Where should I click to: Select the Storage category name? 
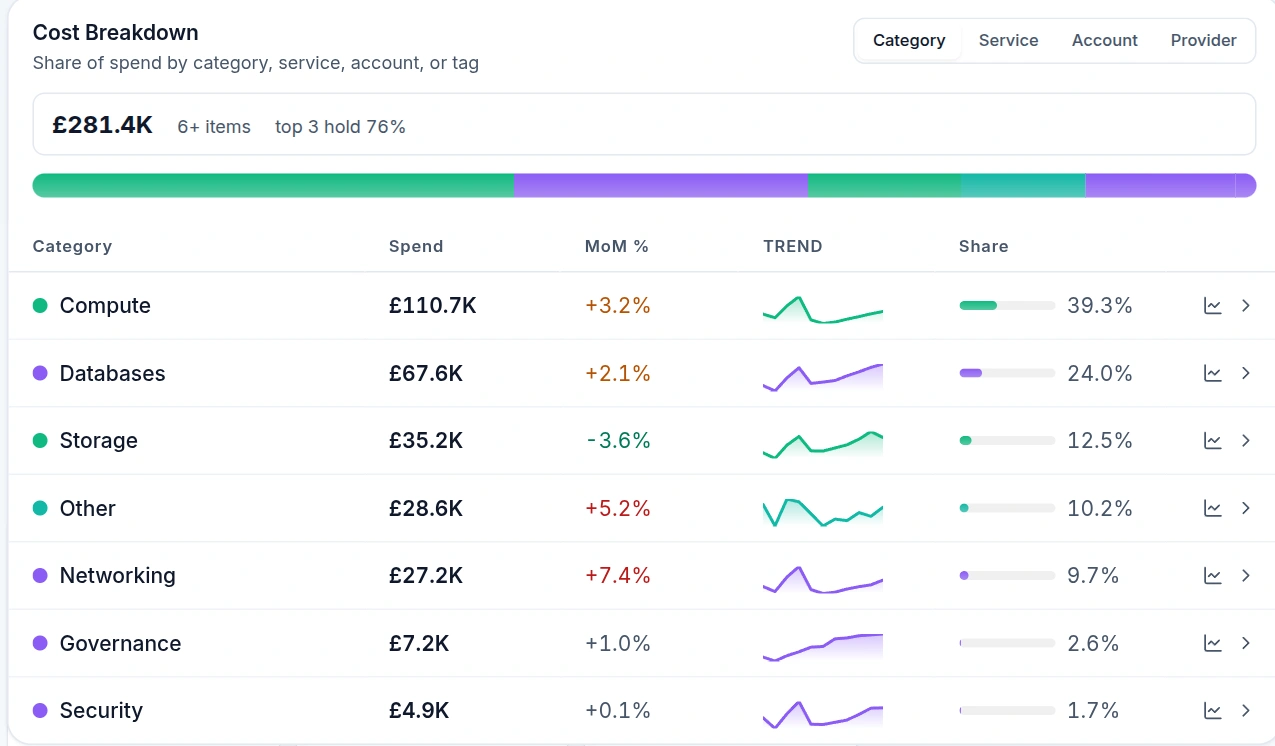[x=99, y=441]
